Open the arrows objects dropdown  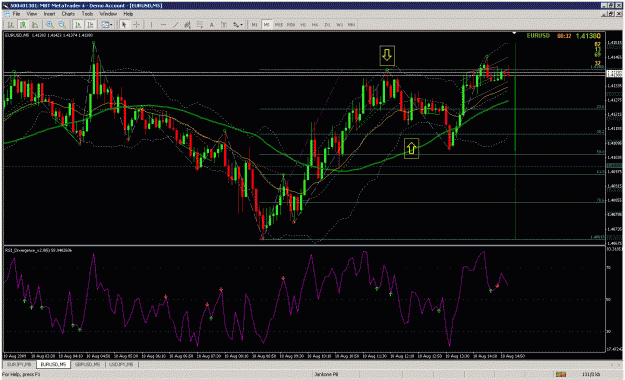(238, 25)
